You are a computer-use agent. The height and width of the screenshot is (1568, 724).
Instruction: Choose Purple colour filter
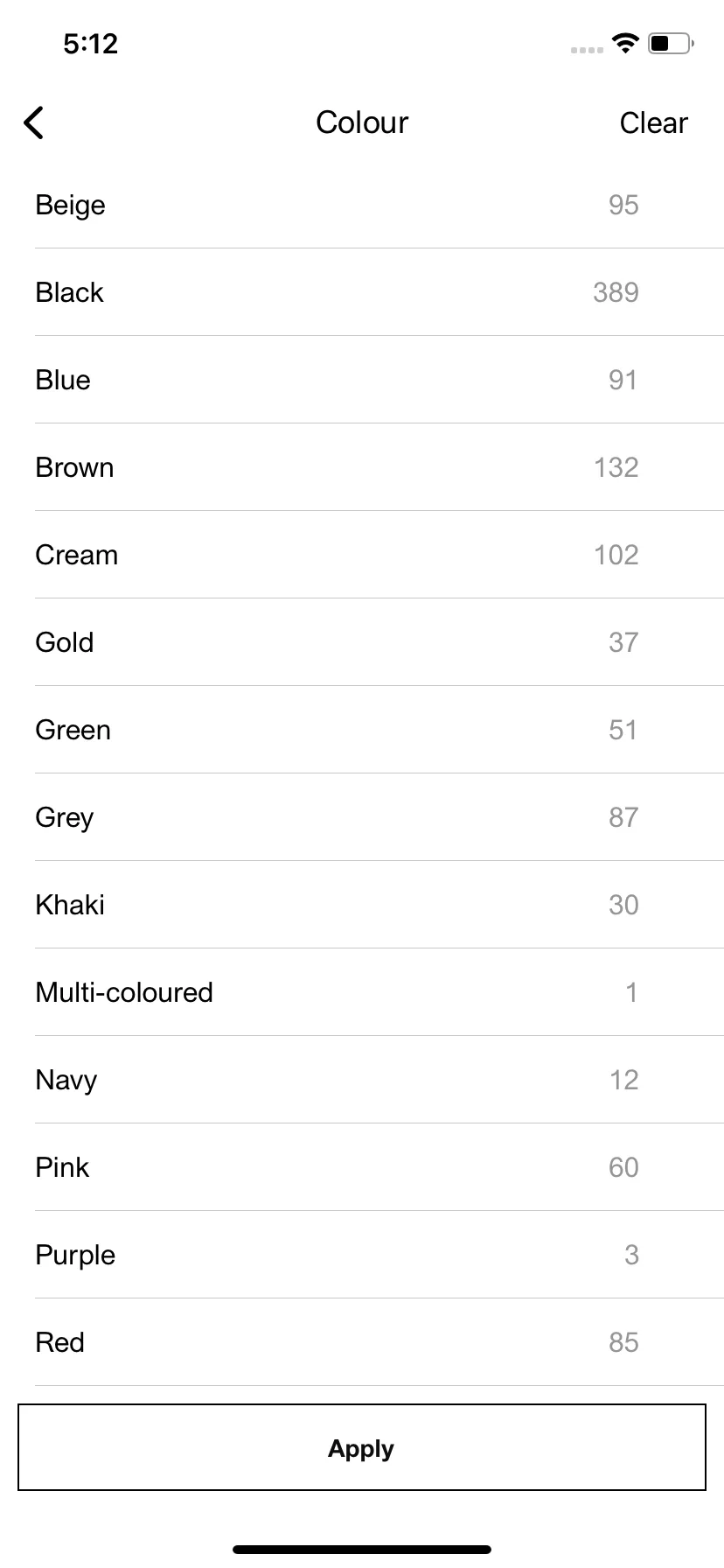[x=362, y=1255]
